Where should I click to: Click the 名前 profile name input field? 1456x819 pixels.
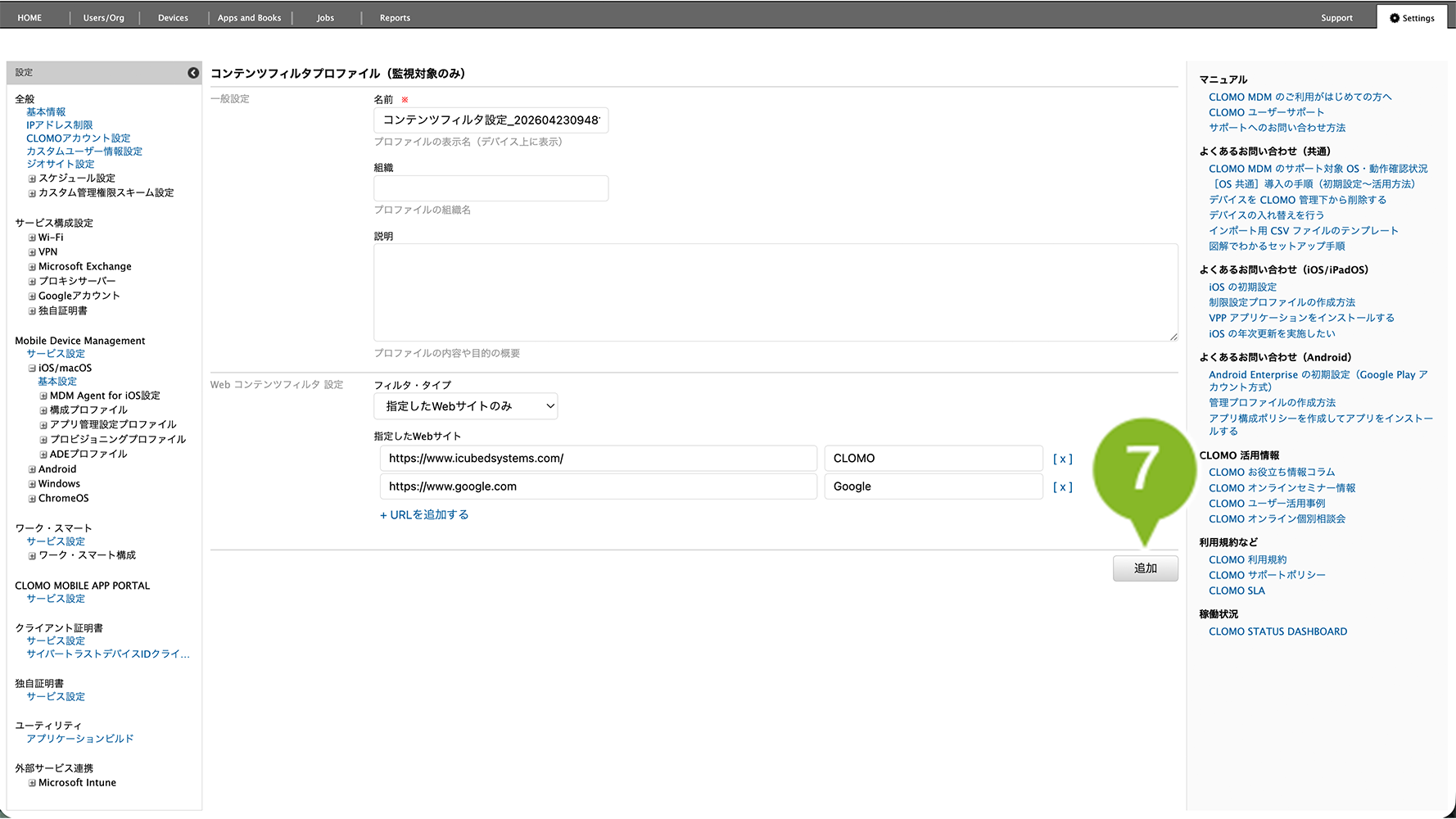click(x=491, y=120)
